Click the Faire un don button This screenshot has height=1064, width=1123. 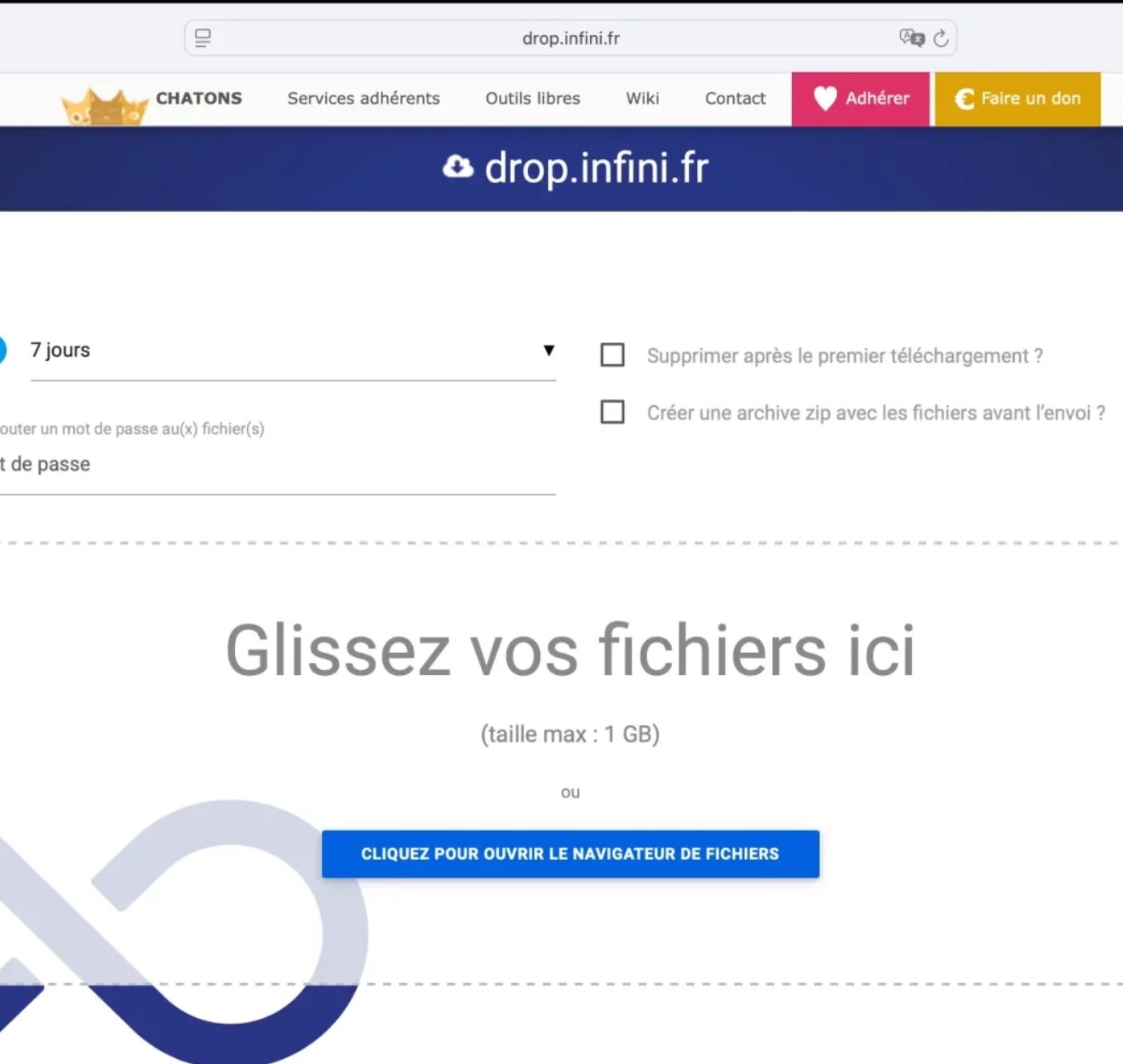(1018, 99)
